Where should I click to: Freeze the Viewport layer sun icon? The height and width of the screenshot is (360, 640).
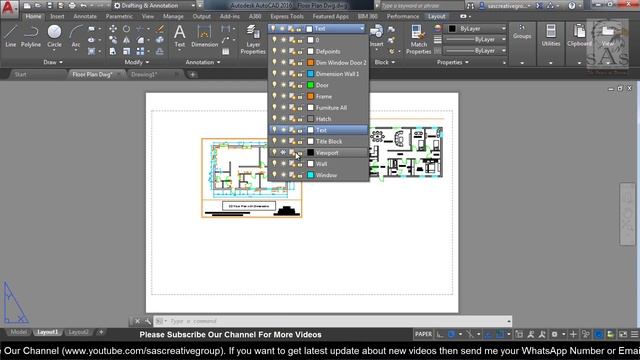coord(283,152)
